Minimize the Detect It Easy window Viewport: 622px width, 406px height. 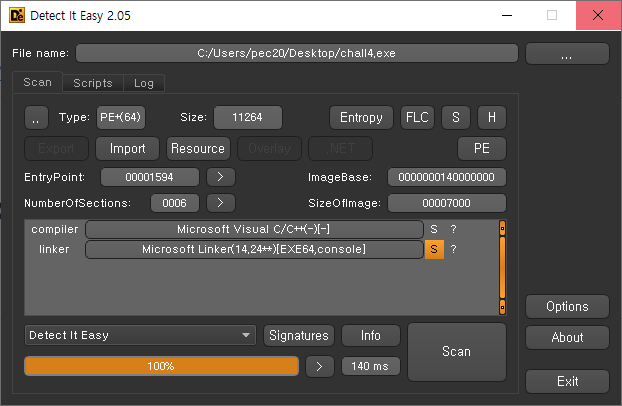(507, 15)
